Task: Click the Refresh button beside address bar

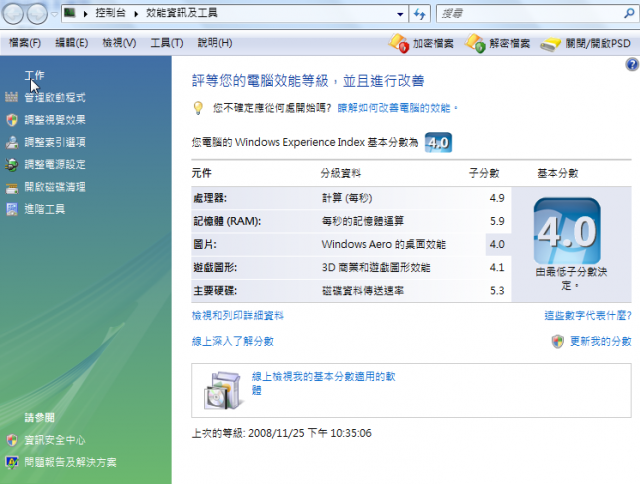Action: coord(419,14)
